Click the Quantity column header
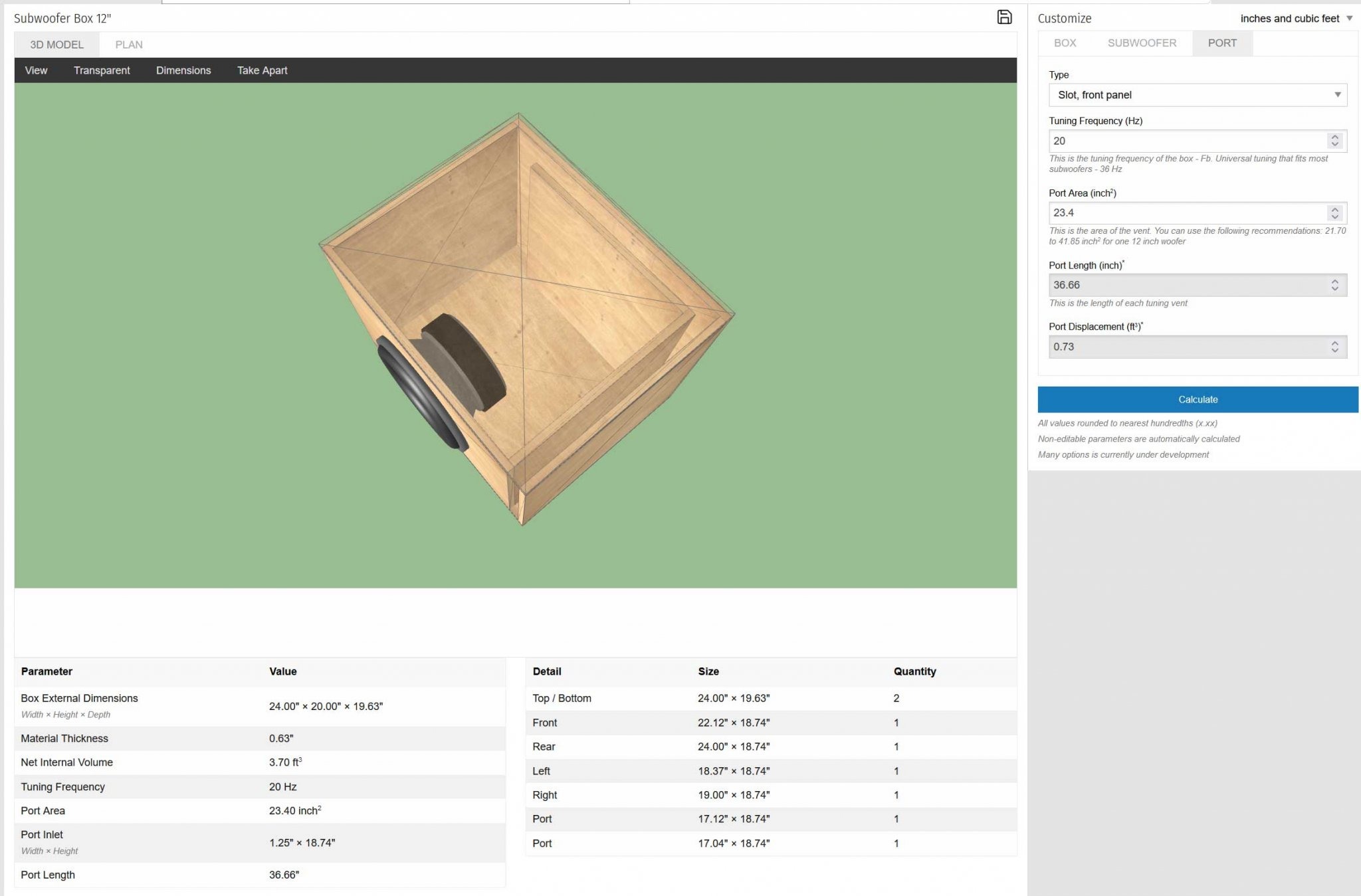Screen dimensions: 1361x896 tap(914, 672)
